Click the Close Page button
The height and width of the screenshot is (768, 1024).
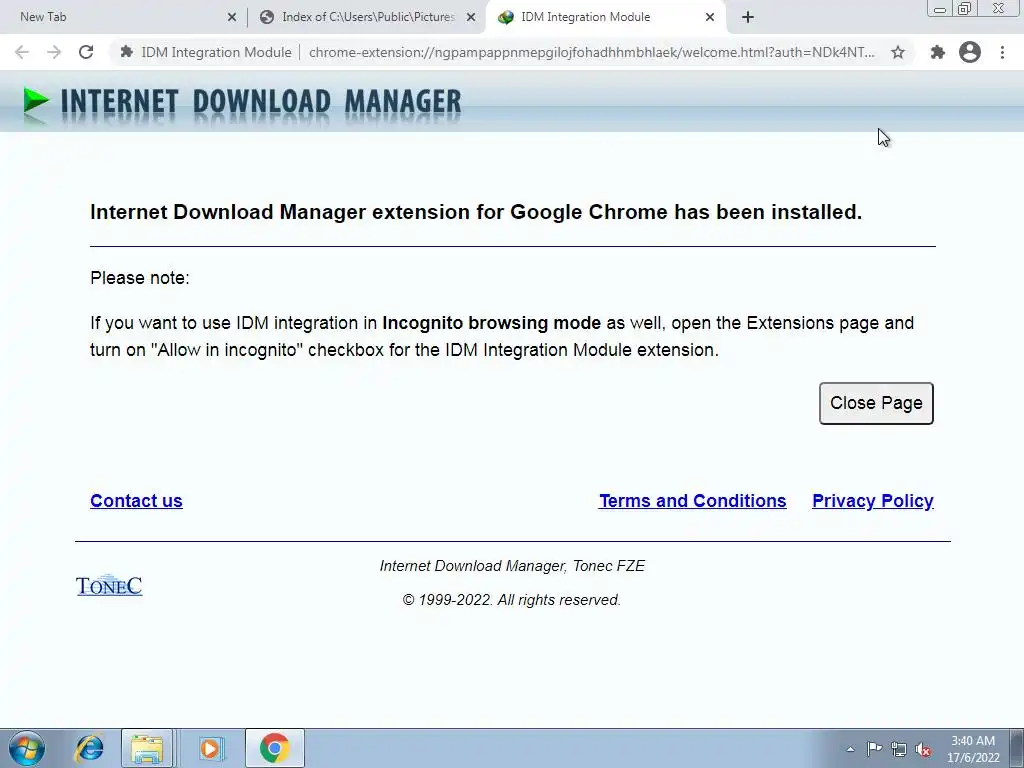click(x=876, y=404)
